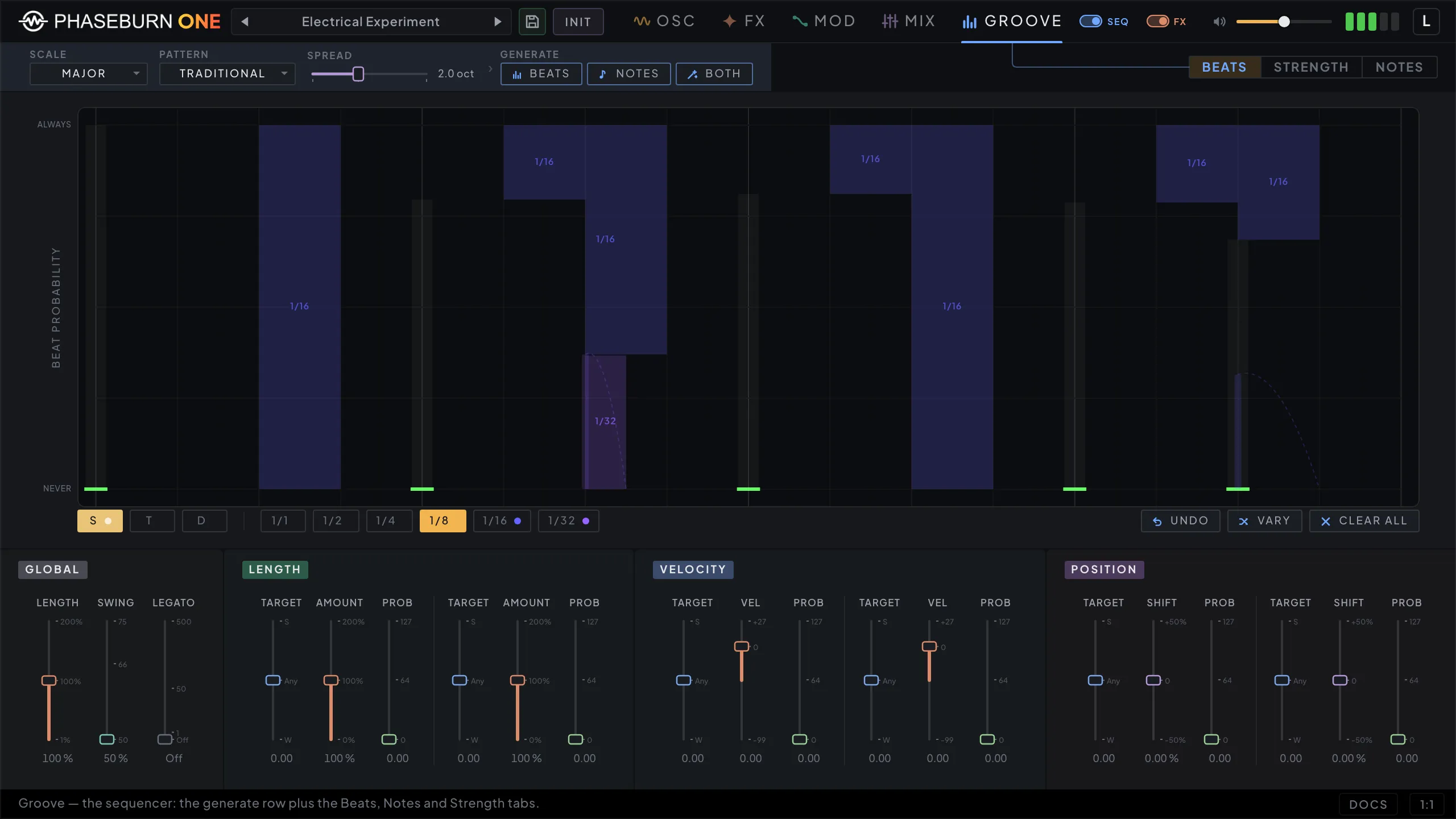Generate NOTES
This screenshot has width=1456, height=819.
[x=628, y=74]
